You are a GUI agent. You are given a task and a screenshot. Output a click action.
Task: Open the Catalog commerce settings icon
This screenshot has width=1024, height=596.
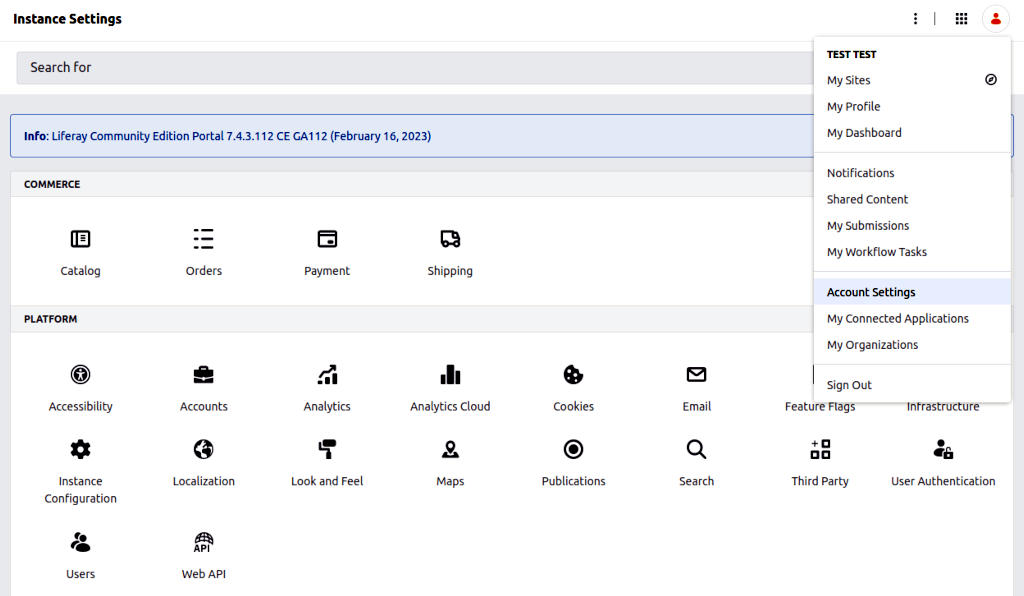[x=80, y=239]
